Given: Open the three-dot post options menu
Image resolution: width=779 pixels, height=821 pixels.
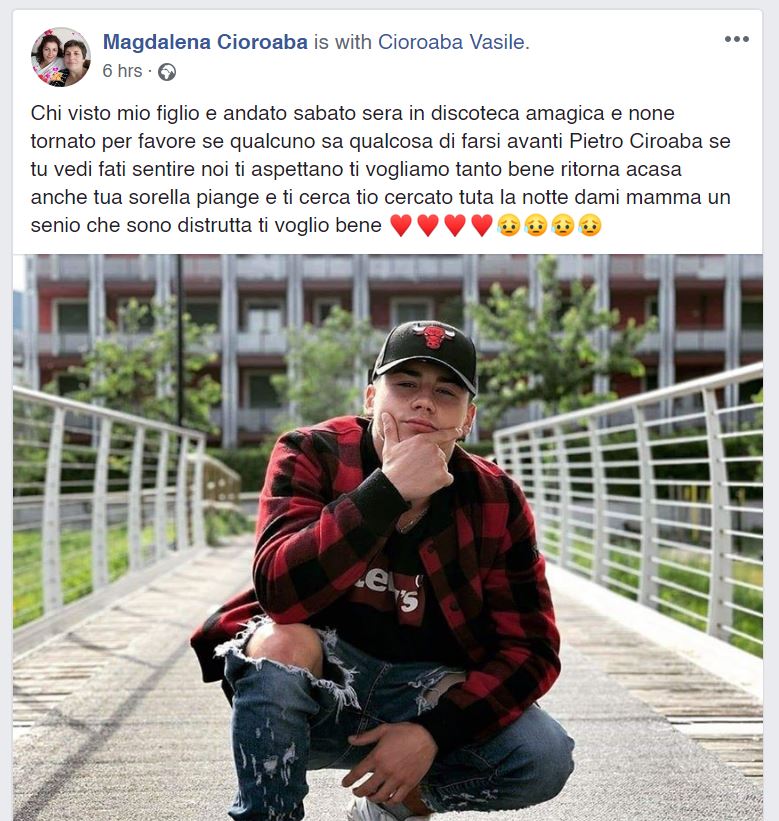Looking at the screenshot, I should 737,39.
